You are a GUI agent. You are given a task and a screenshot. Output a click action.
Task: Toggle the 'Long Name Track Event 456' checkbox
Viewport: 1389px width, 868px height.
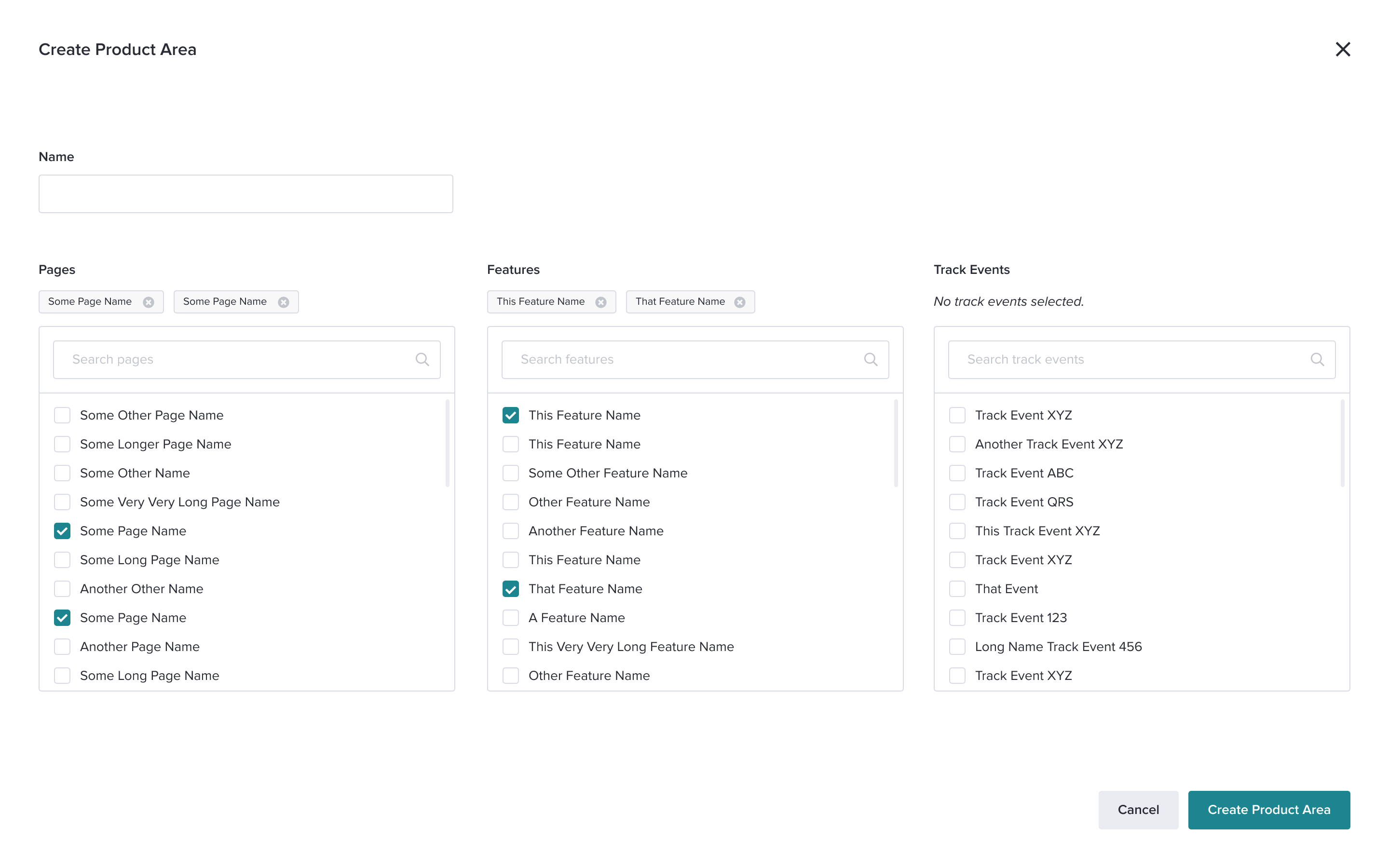957,646
